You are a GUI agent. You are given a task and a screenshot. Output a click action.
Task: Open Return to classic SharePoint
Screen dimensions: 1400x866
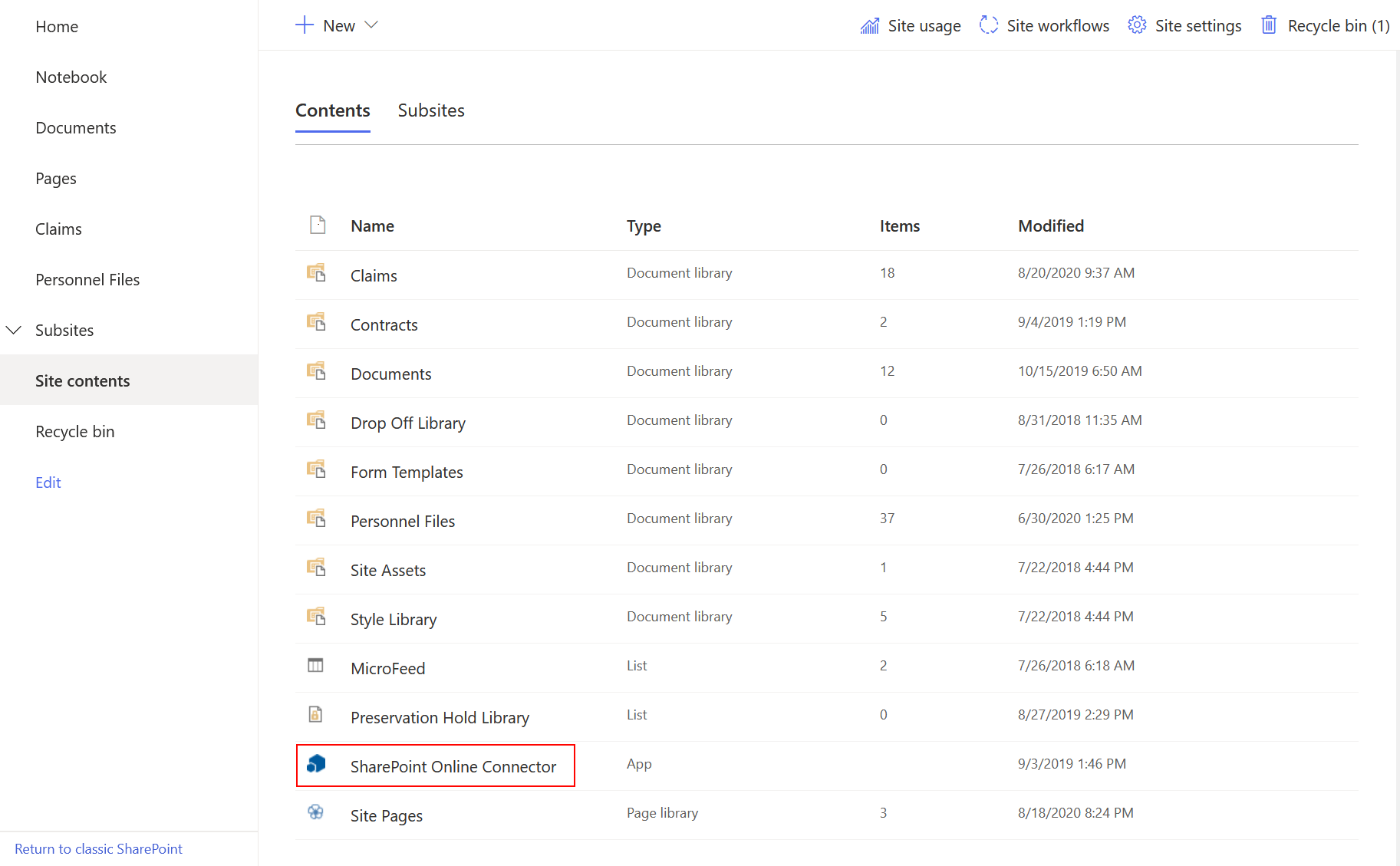click(x=98, y=848)
